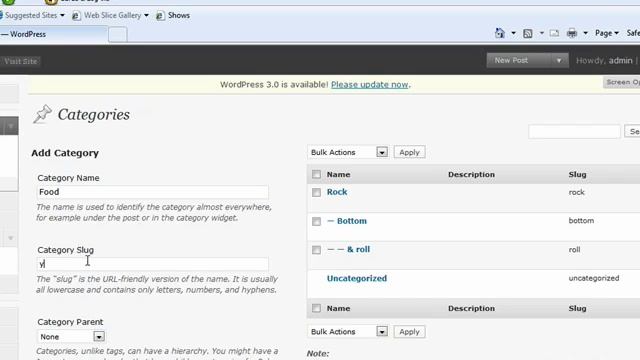Expand the RSS feeds dropdown arrow

542,33
